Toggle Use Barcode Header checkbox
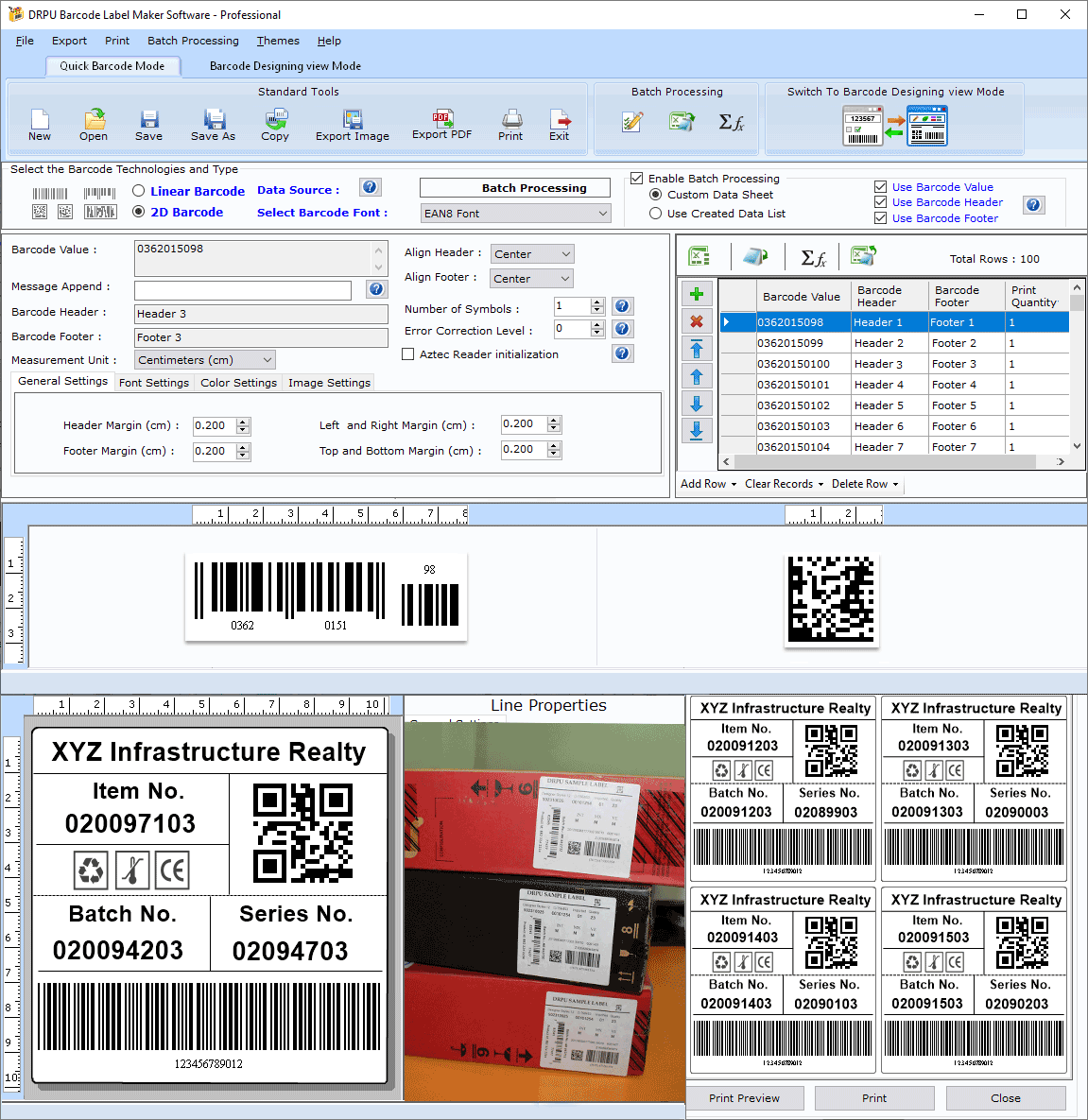Screen dimensions: 1088x1120 click(881, 202)
